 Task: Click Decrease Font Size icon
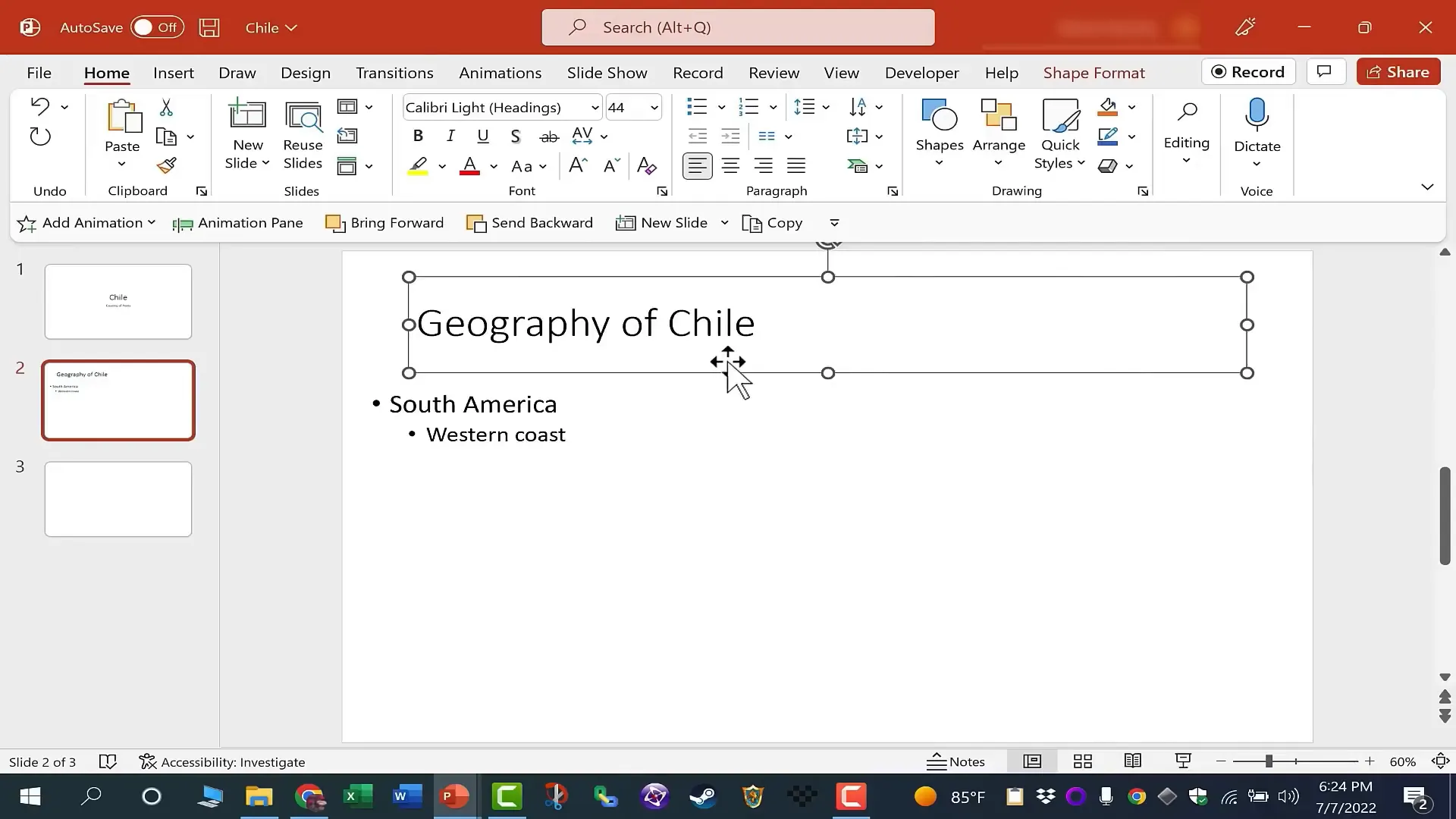pyautogui.click(x=611, y=165)
